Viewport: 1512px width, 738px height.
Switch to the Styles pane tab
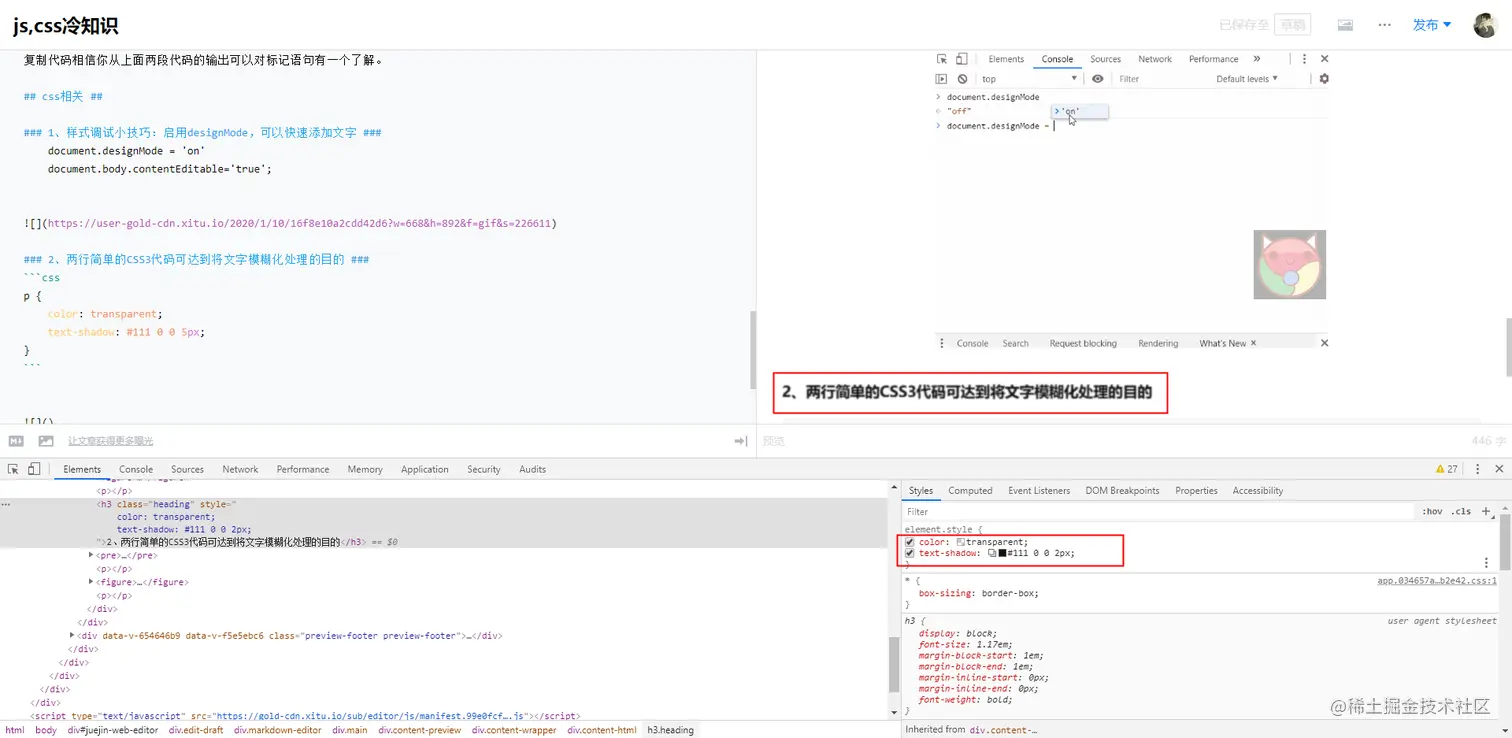[x=921, y=491]
